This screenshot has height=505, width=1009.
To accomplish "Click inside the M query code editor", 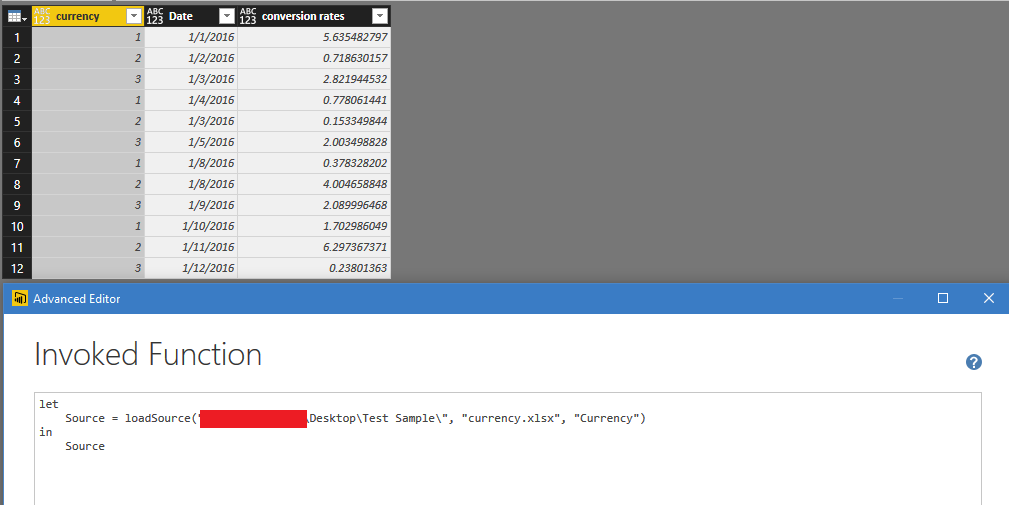I will point(508,448).
